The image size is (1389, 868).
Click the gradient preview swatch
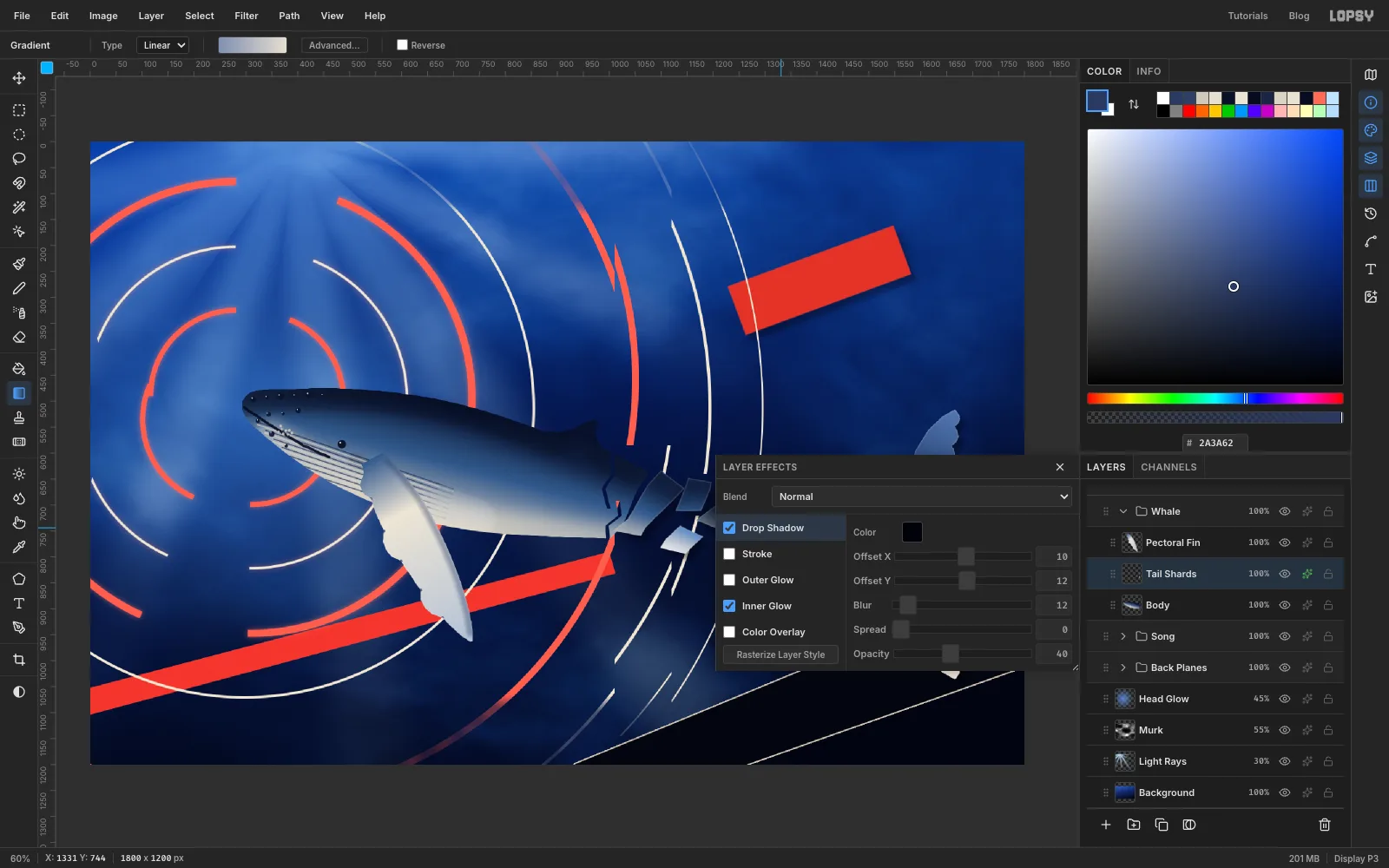[253, 45]
